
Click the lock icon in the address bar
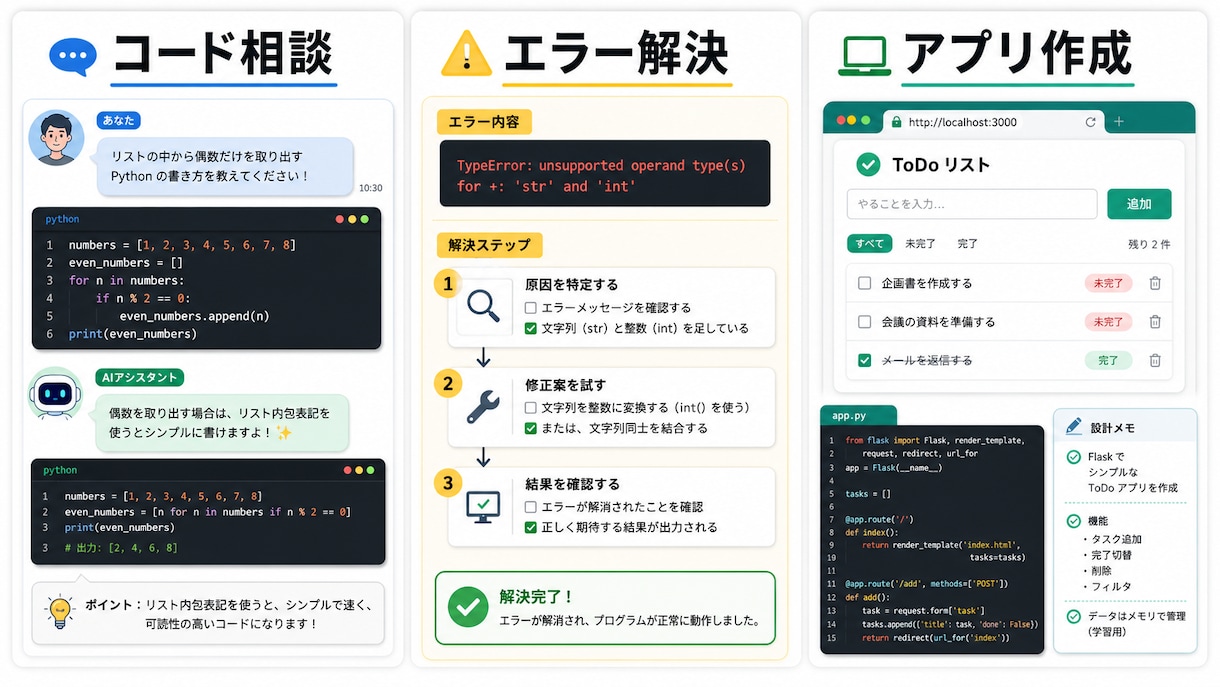pos(895,122)
